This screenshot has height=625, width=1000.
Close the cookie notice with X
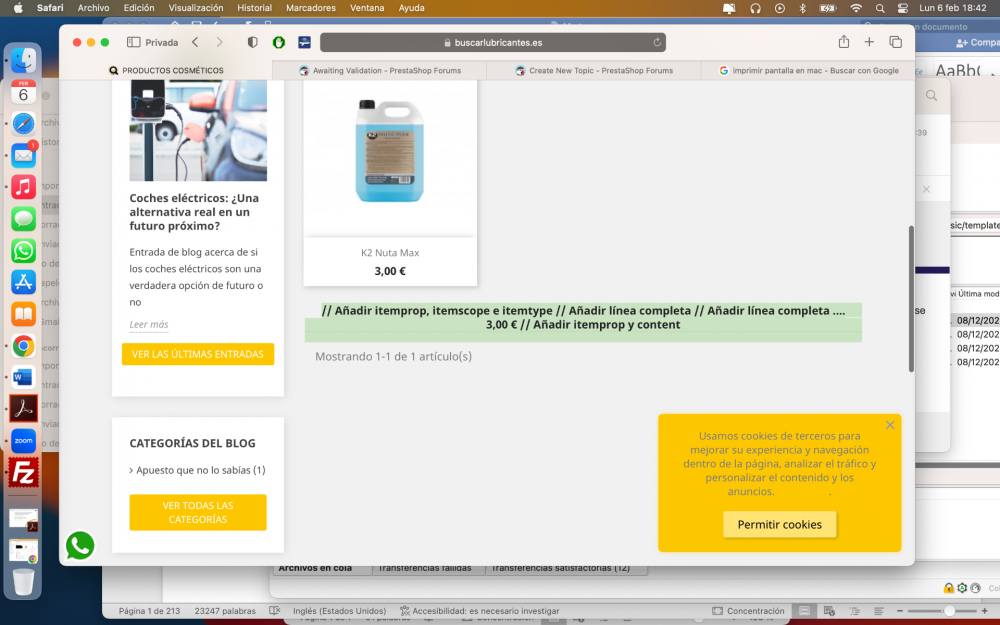(890, 425)
